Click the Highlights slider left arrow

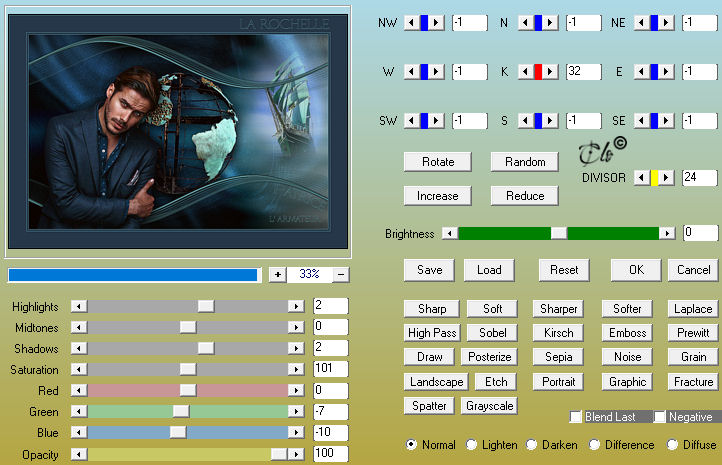[79, 306]
